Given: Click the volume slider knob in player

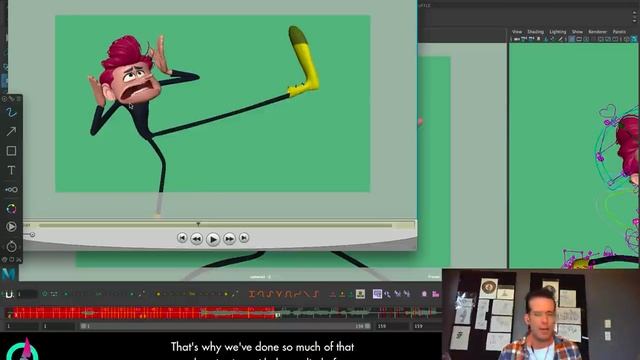Looking at the screenshot, I should pos(32,235).
